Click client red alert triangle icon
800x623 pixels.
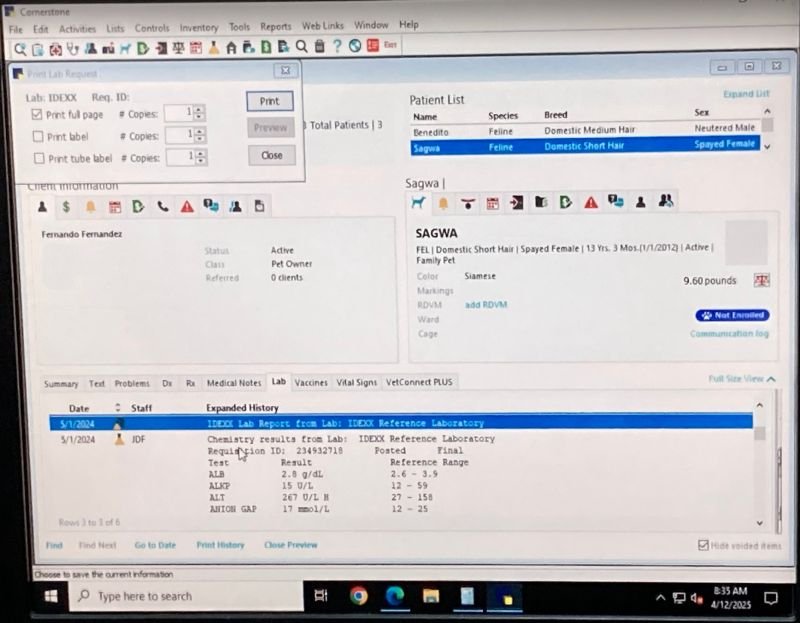click(x=187, y=206)
